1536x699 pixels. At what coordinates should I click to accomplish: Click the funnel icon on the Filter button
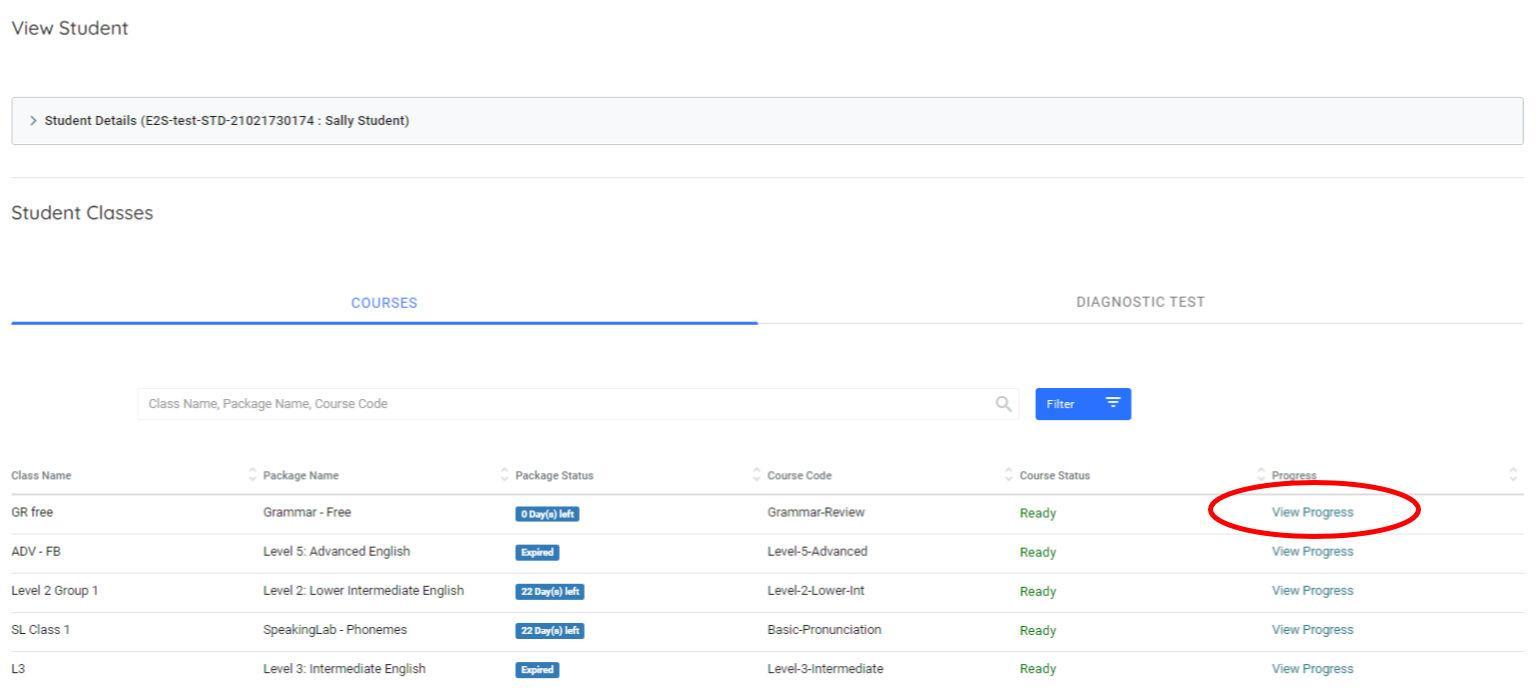coord(1113,403)
